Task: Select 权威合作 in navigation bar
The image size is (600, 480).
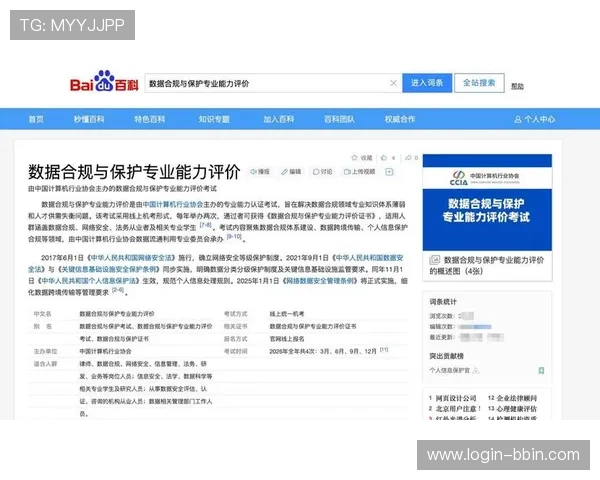Action: pyautogui.click(x=400, y=119)
